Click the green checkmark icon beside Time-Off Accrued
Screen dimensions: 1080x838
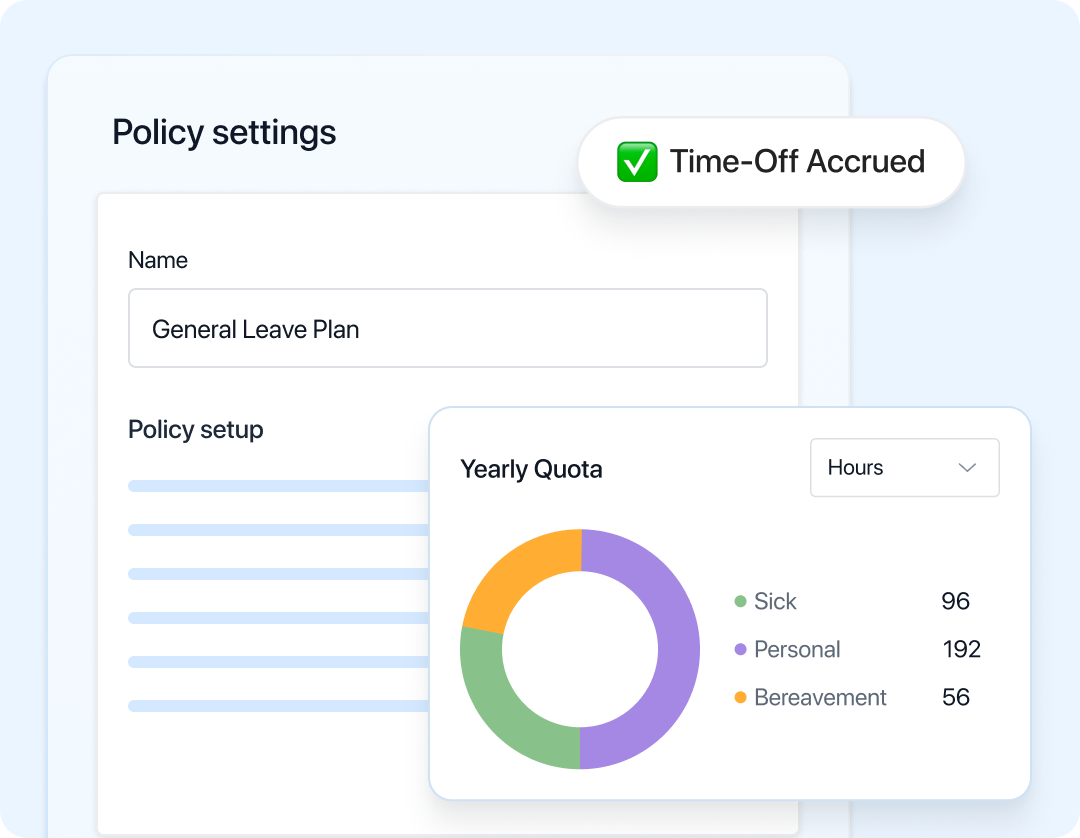pyautogui.click(x=637, y=162)
